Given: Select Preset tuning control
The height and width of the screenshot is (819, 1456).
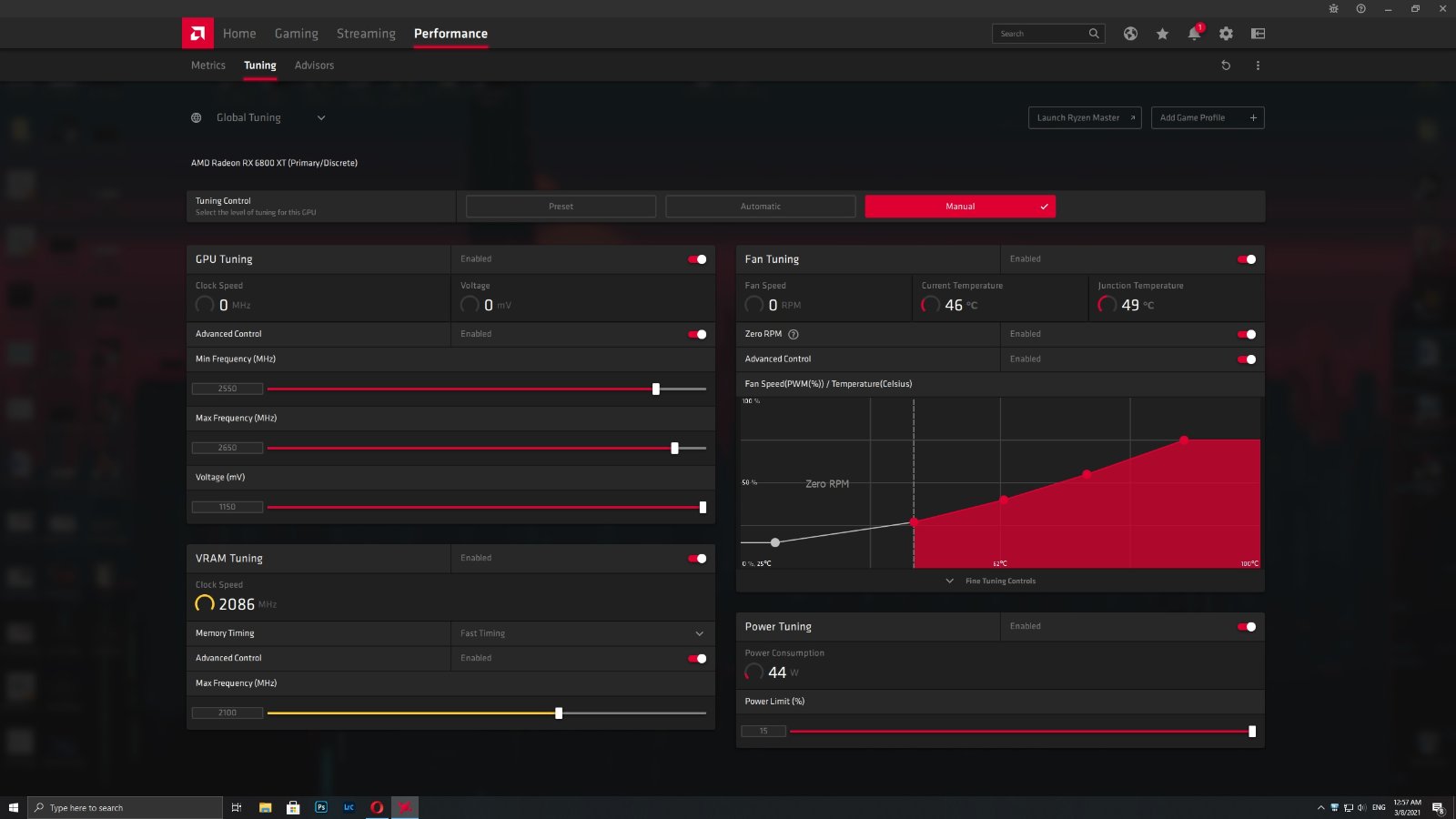Looking at the screenshot, I should click(561, 207).
